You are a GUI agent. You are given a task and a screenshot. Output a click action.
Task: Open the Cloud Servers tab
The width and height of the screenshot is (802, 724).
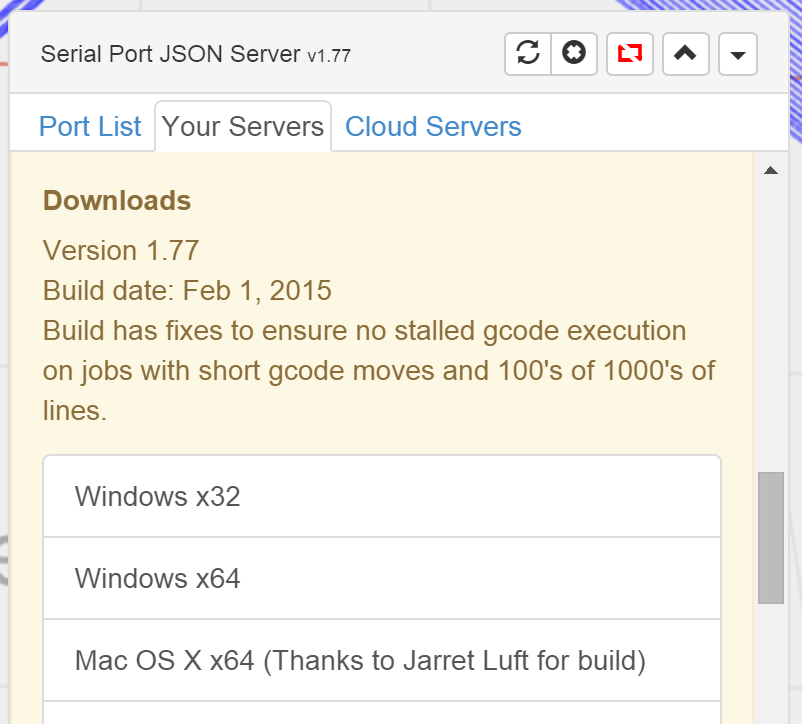433,127
